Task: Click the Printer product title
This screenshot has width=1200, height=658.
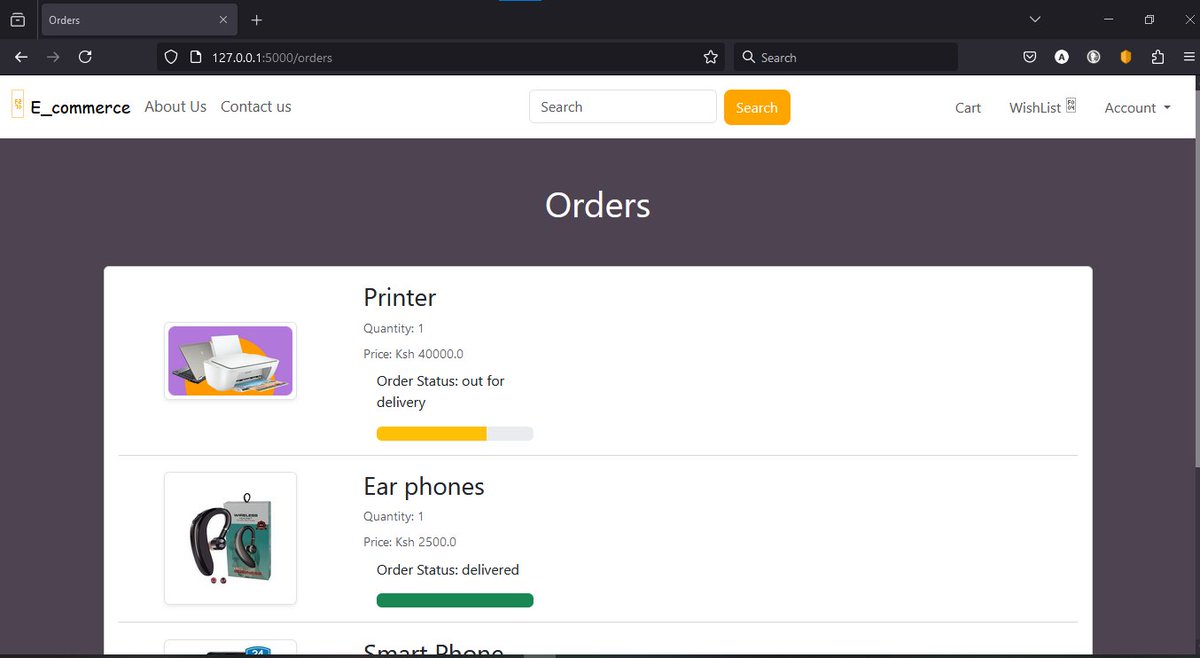Action: [x=400, y=297]
